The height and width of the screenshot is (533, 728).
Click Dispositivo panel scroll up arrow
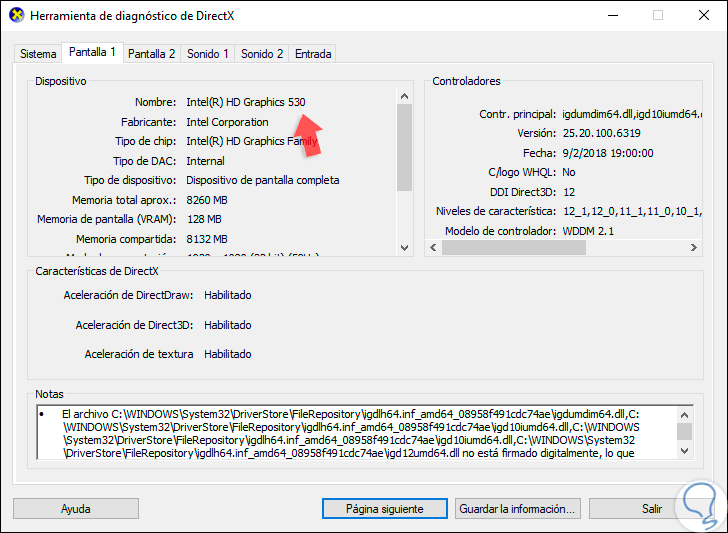pyautogui.click(x=404, y=96)
